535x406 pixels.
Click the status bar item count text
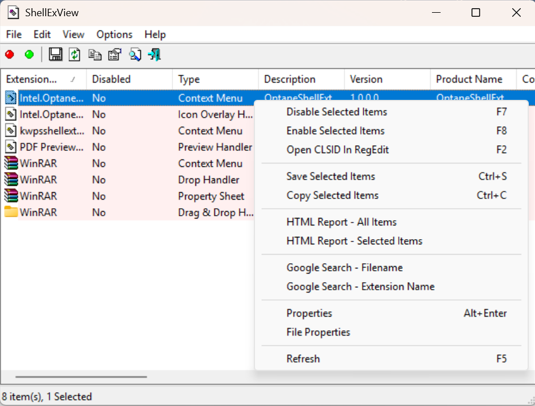tap(47, 396)
